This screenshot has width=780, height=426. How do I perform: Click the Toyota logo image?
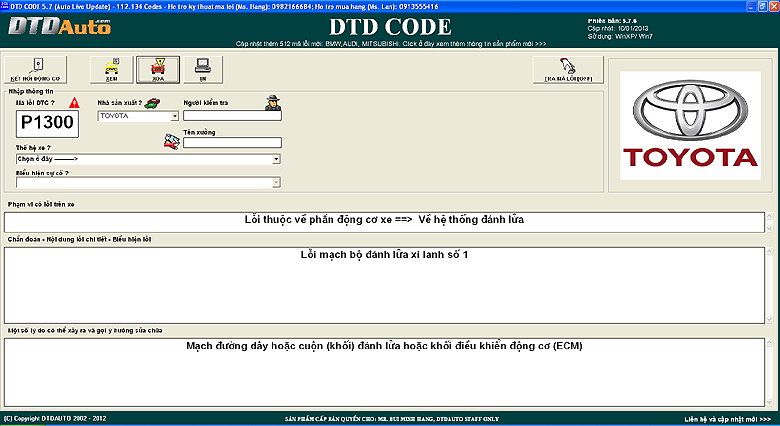coord(690,125)
